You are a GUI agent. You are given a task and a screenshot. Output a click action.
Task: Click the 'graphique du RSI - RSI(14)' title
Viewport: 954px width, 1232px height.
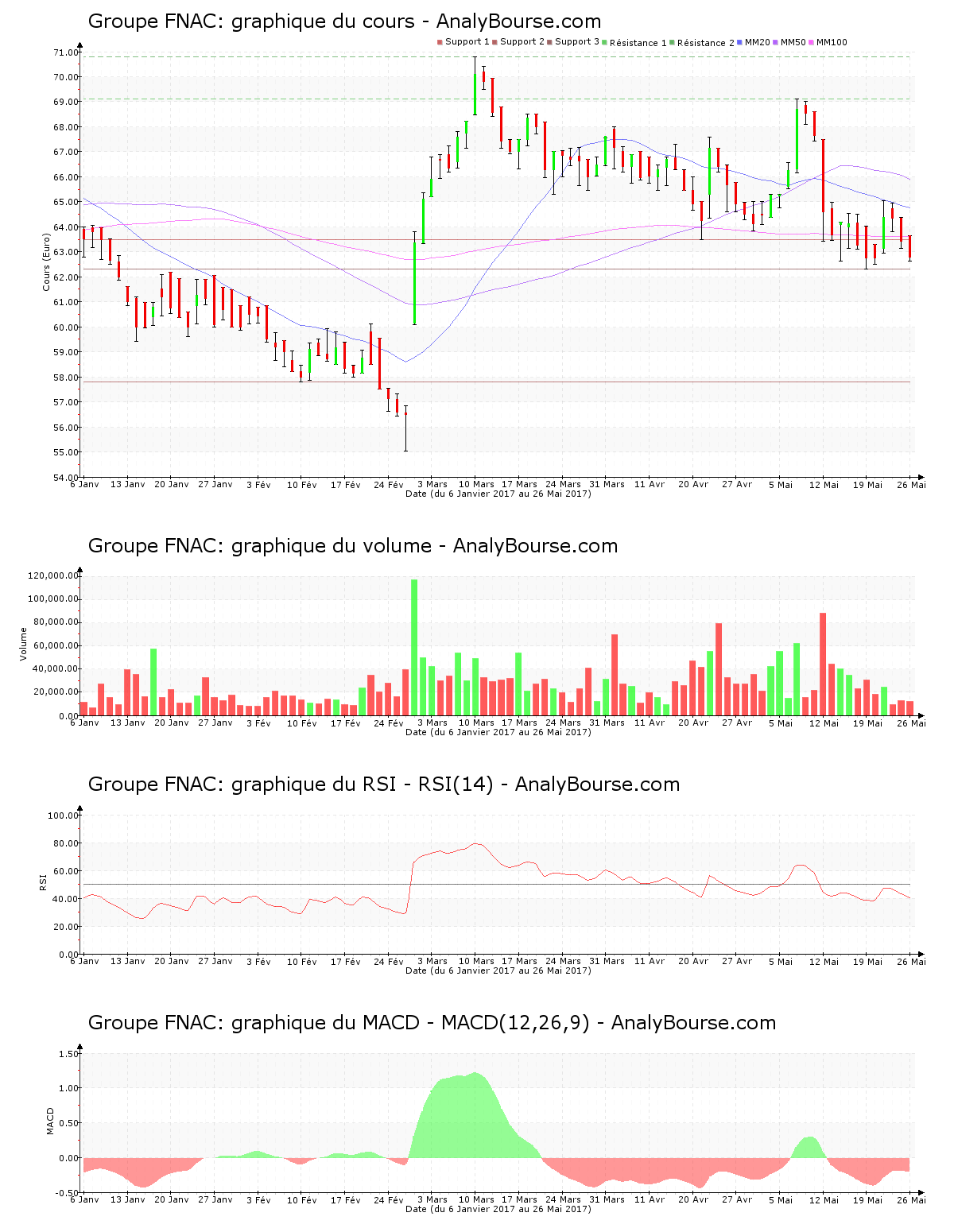pyautogui.click(x=384, y=785)
